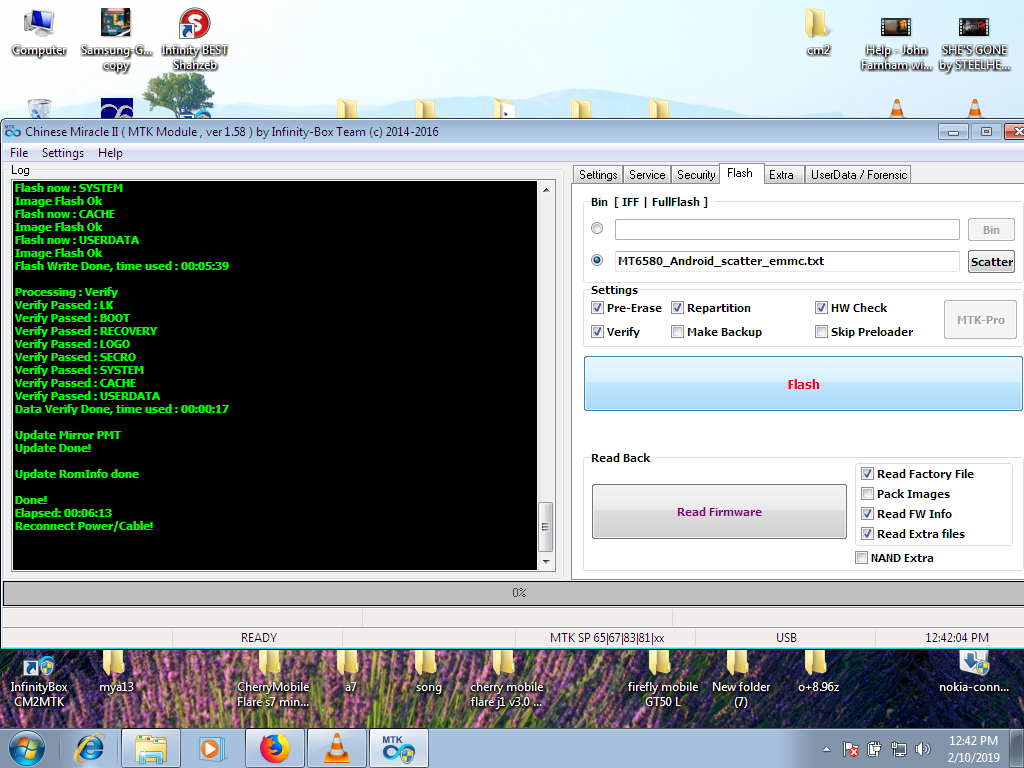Viewport: 1024px width, 768px height.
Task: Open the mya13 folder
Action: 116,673
